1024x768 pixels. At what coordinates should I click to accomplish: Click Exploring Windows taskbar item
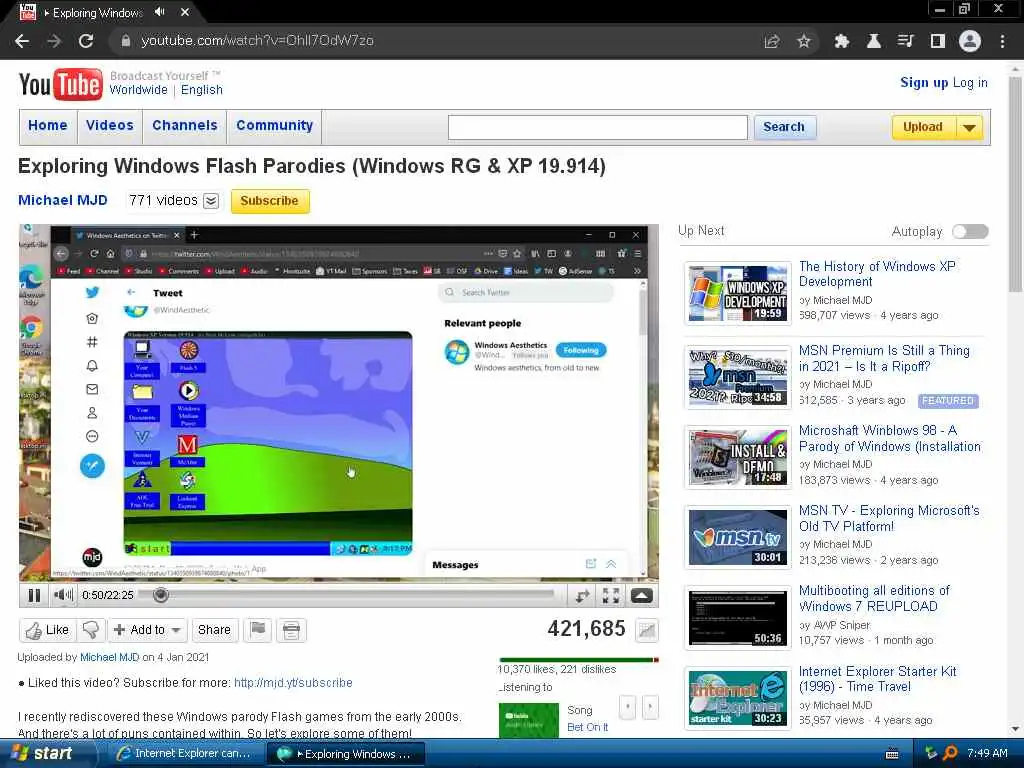(346, 753)
